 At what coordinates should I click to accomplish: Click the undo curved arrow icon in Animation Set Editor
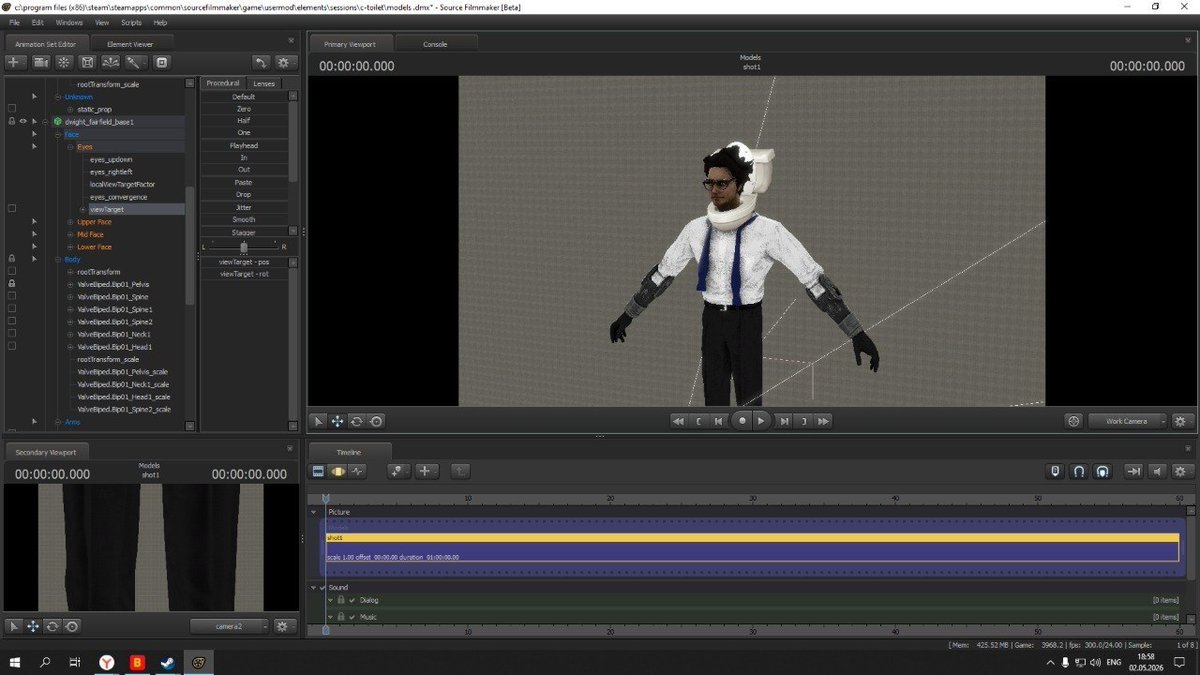coord(261,62)
